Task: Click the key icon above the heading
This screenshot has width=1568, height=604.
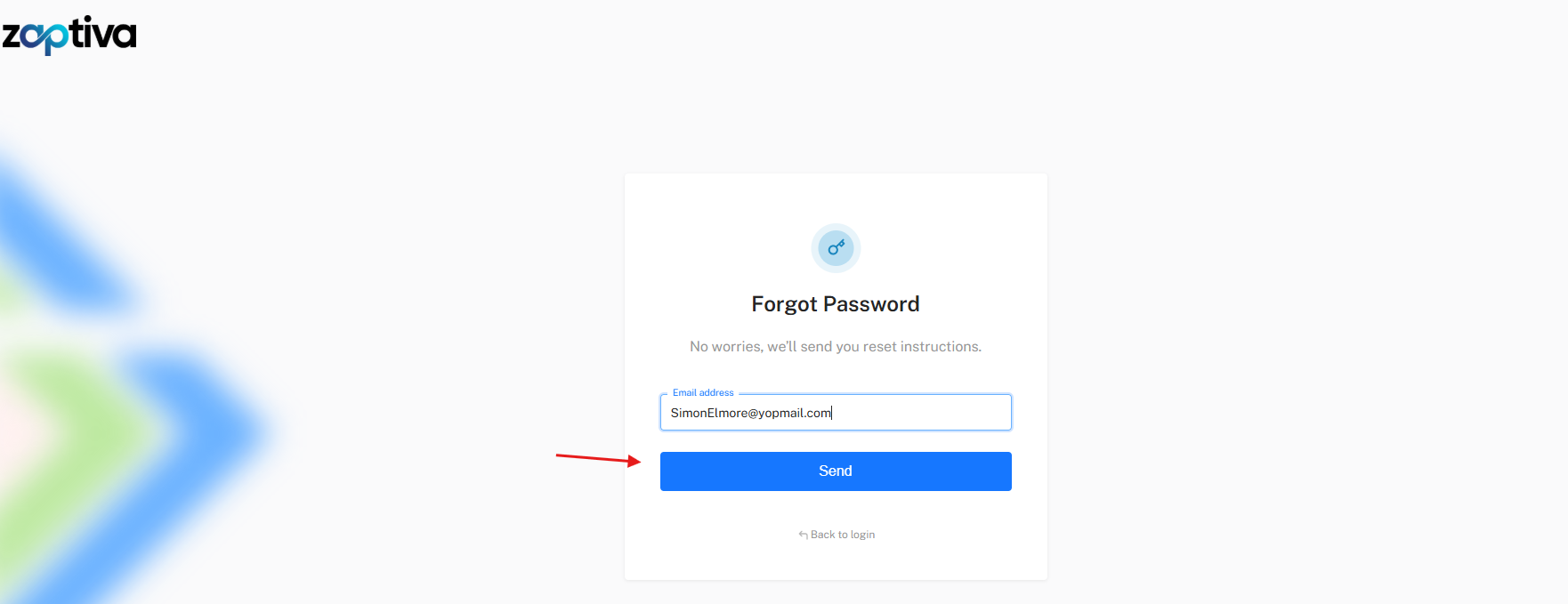Action: click(x=836, y=248)
